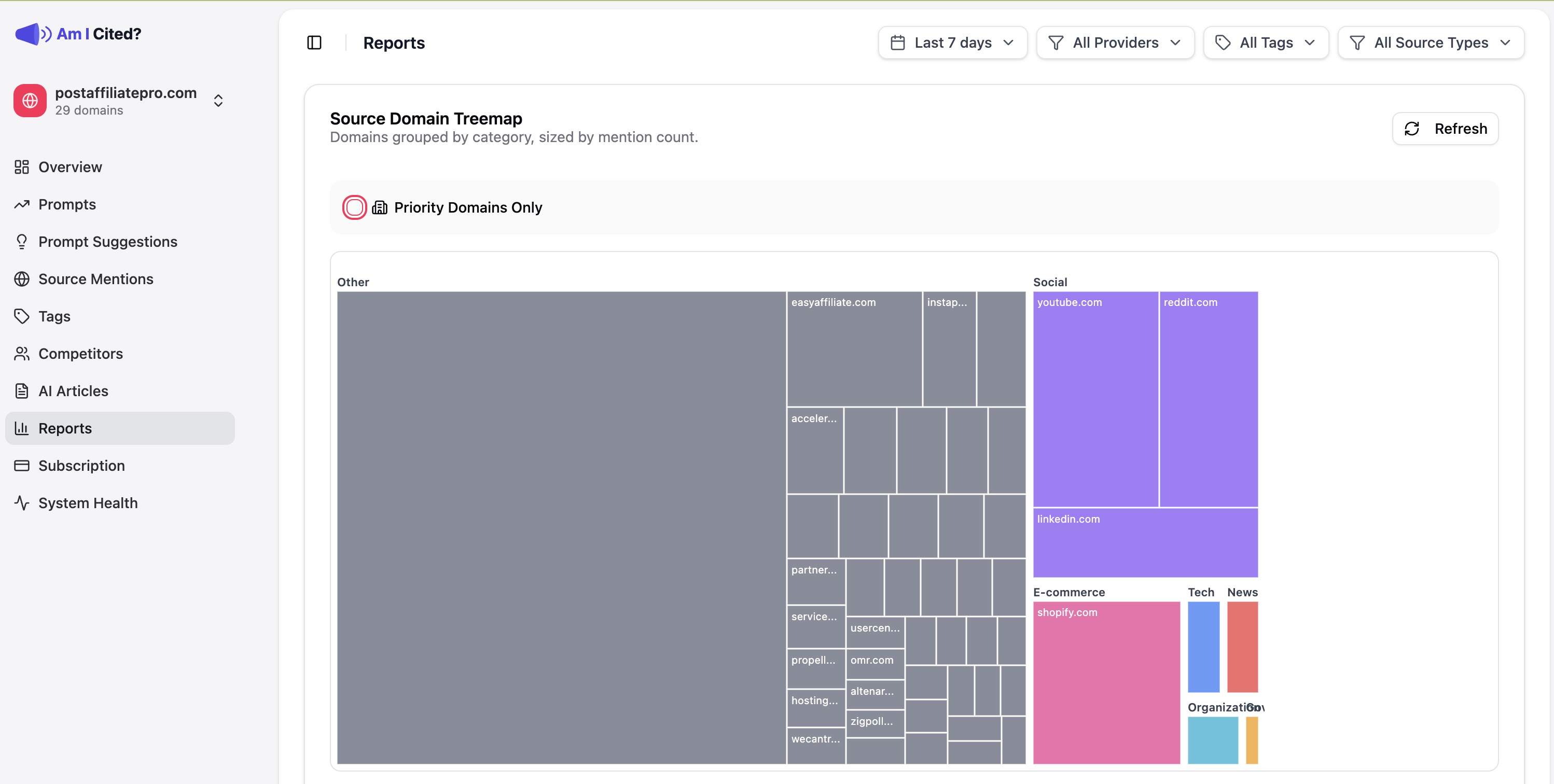Go to Source Mentions page

[x=95, y=279]
